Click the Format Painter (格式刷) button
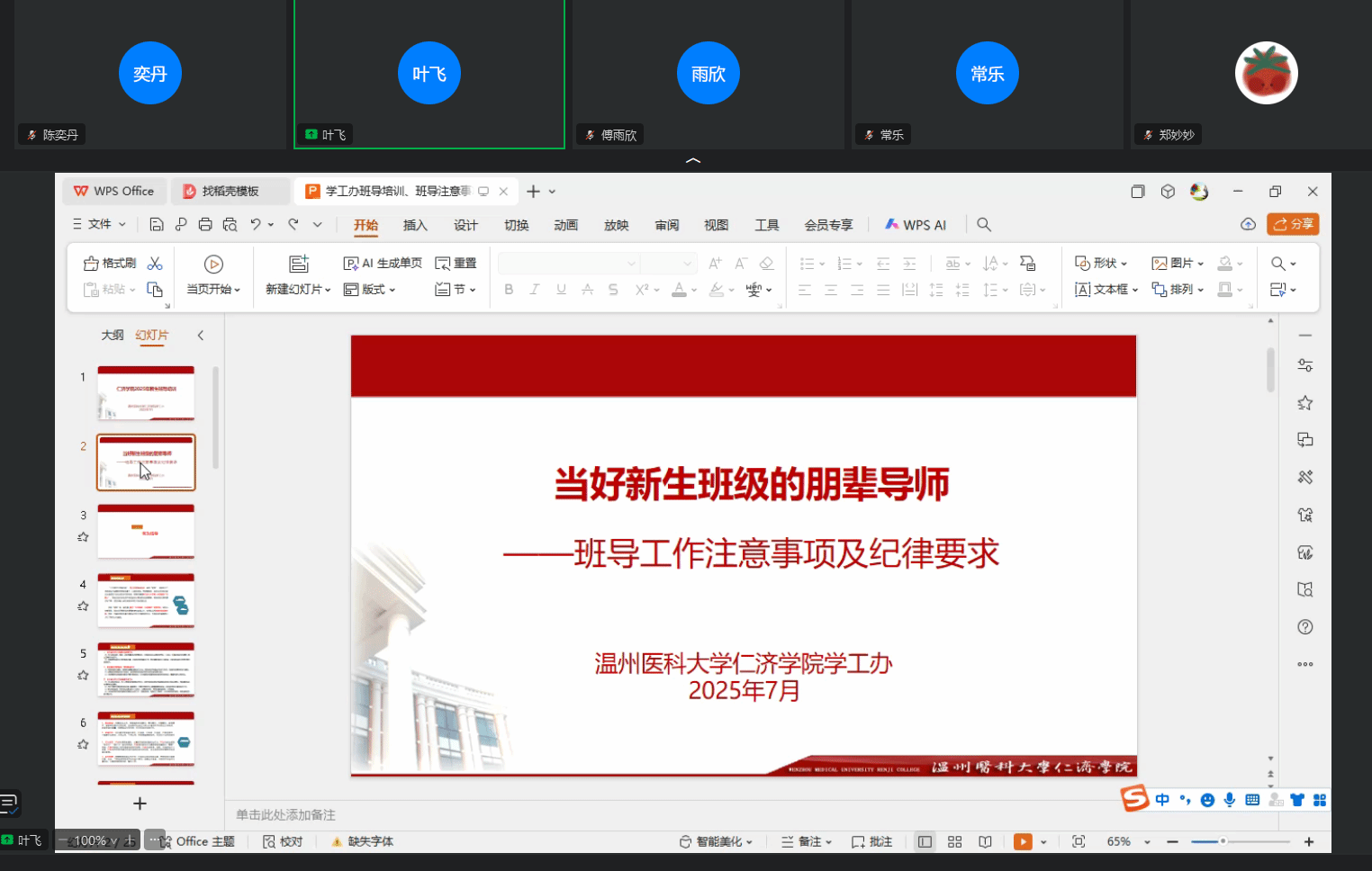This screenshot has height=871, width=1372. [x=110, y=263]
